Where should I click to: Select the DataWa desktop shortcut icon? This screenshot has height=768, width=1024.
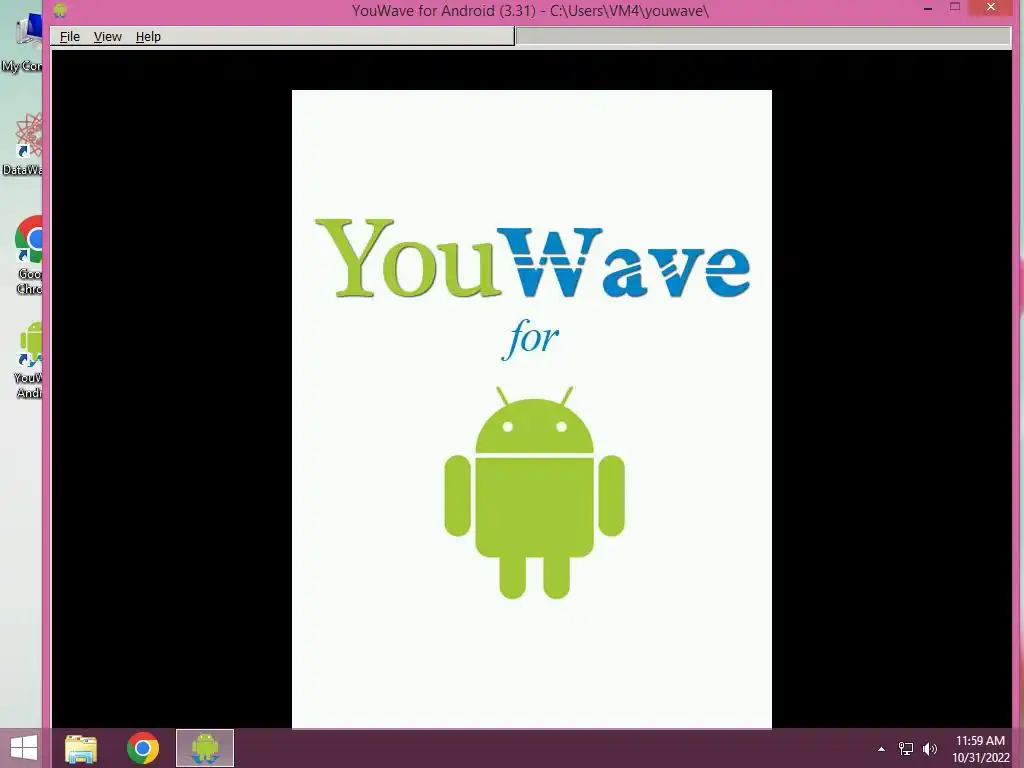point(22,145)
